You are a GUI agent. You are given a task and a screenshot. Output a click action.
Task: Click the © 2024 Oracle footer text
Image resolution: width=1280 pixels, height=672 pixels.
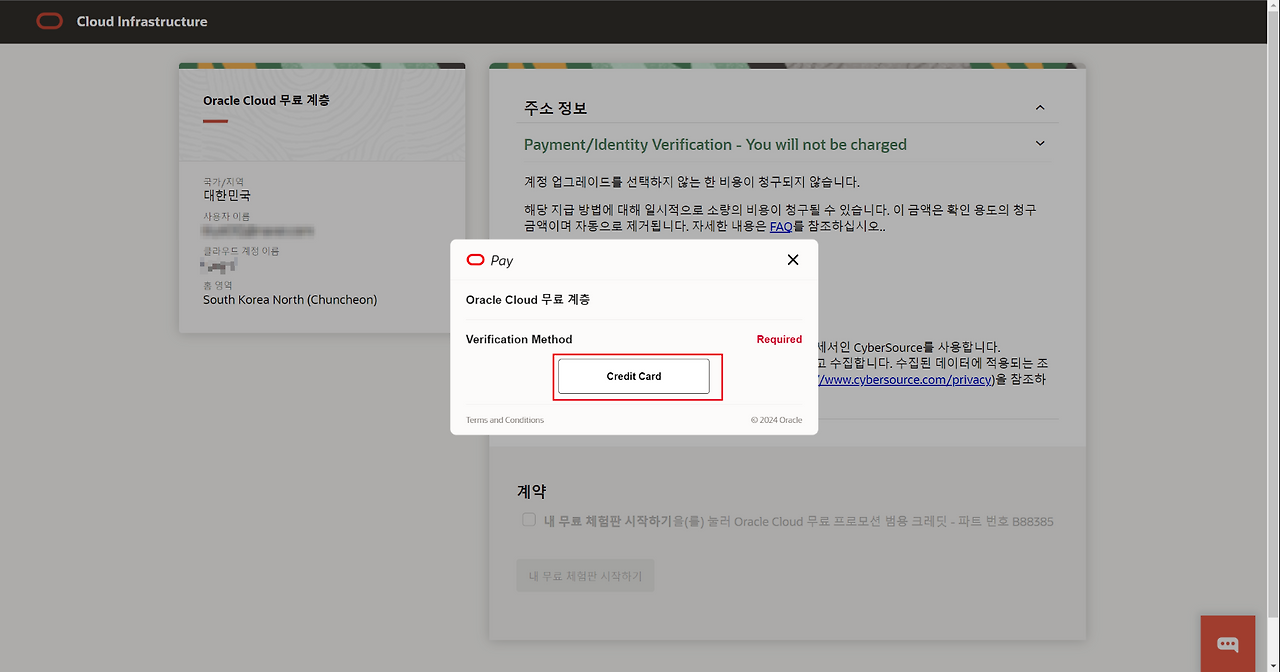point(776,420)
